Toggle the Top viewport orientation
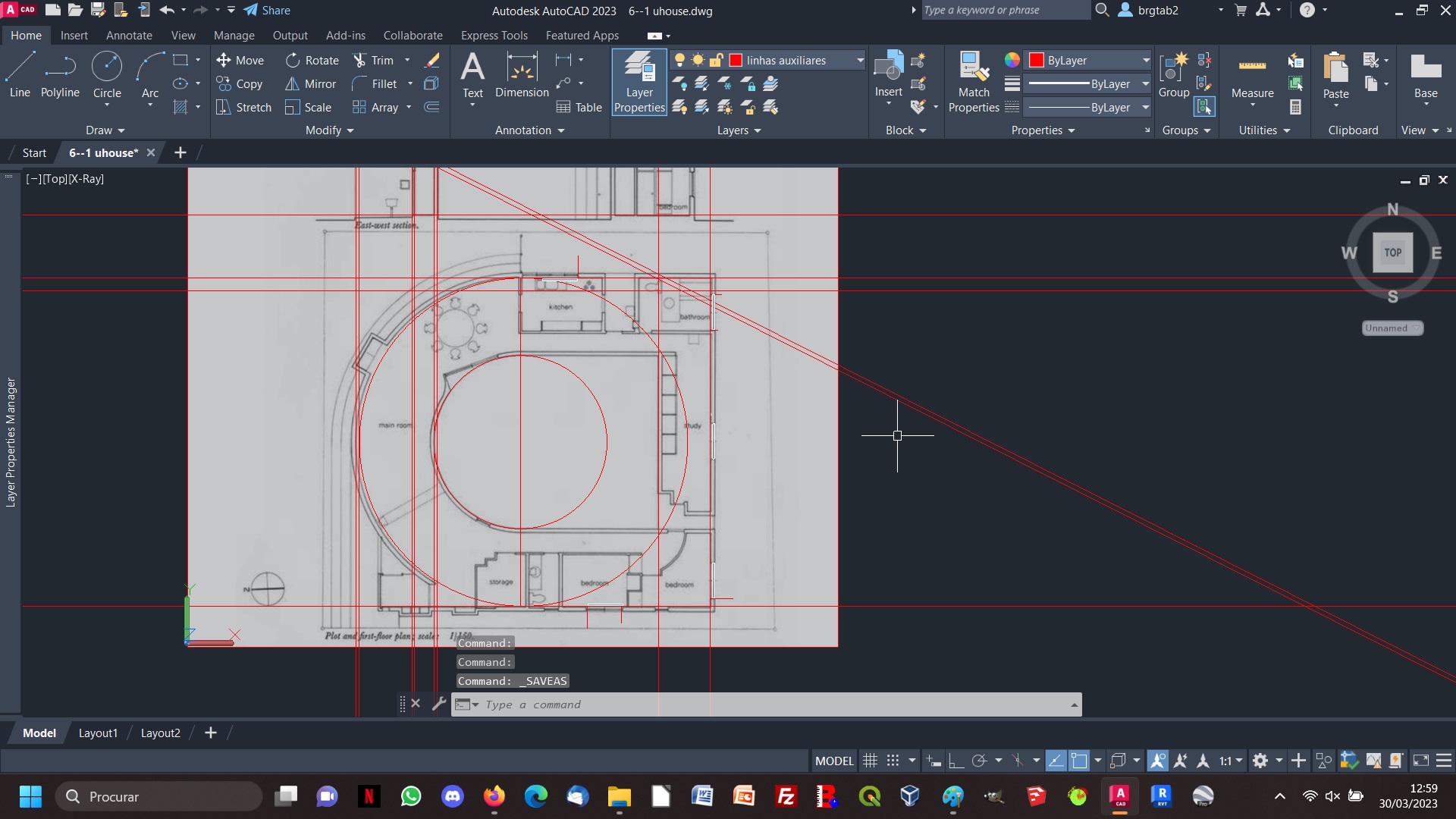The width and height of the screenshot is (1456, 819). click(1393, 252)
